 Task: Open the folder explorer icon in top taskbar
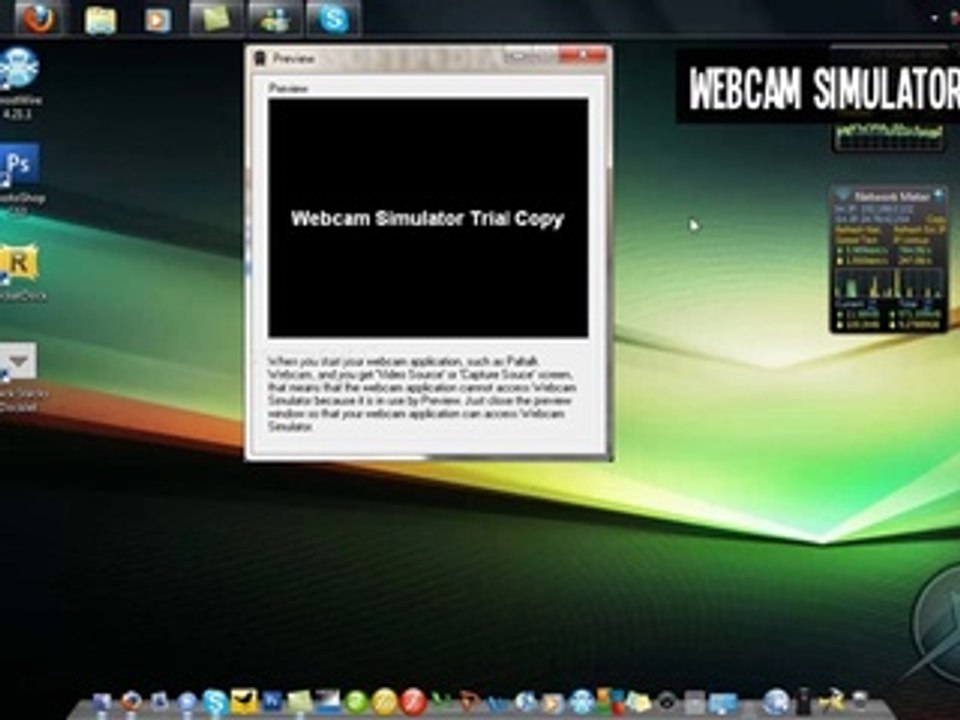[100, 20]
